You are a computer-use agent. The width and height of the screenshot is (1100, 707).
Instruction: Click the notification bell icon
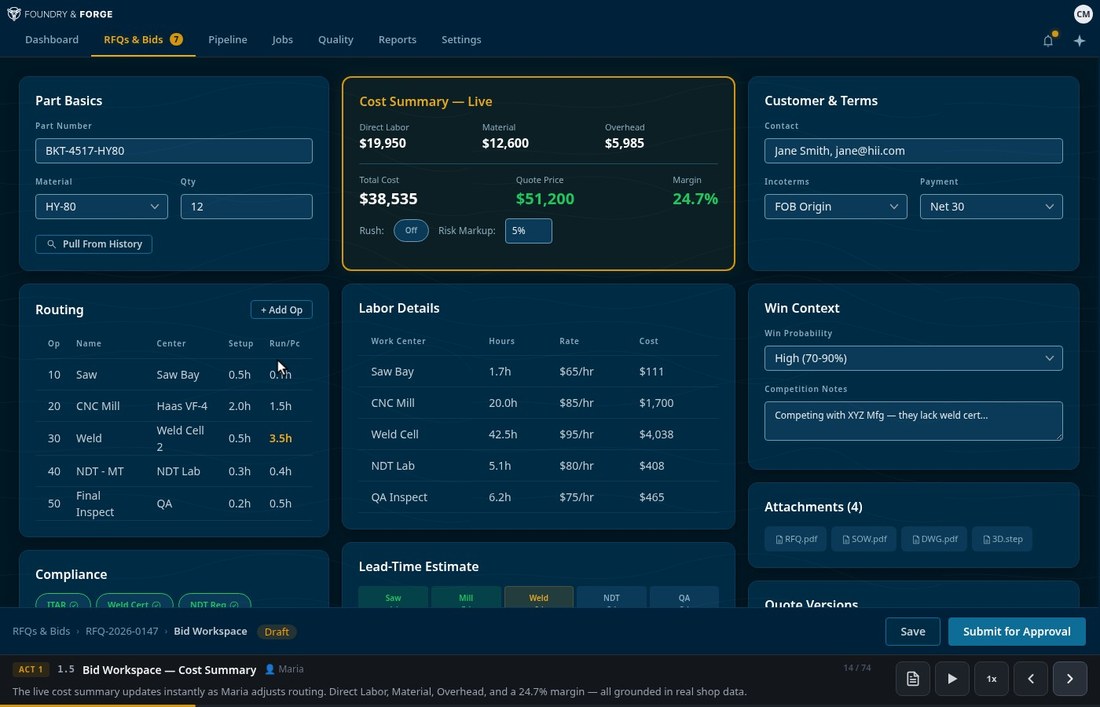[1047, 40]
